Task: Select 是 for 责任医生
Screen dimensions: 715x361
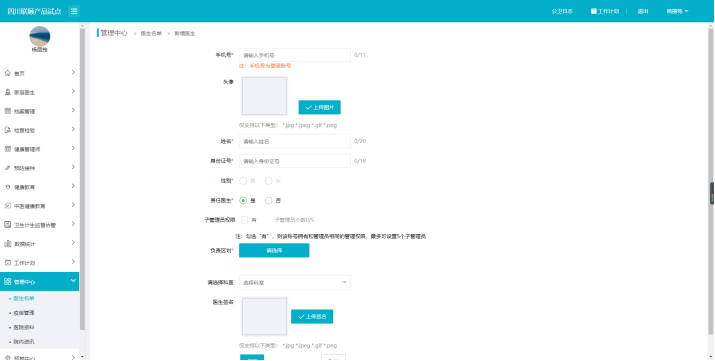Action: tap(243, 201)
